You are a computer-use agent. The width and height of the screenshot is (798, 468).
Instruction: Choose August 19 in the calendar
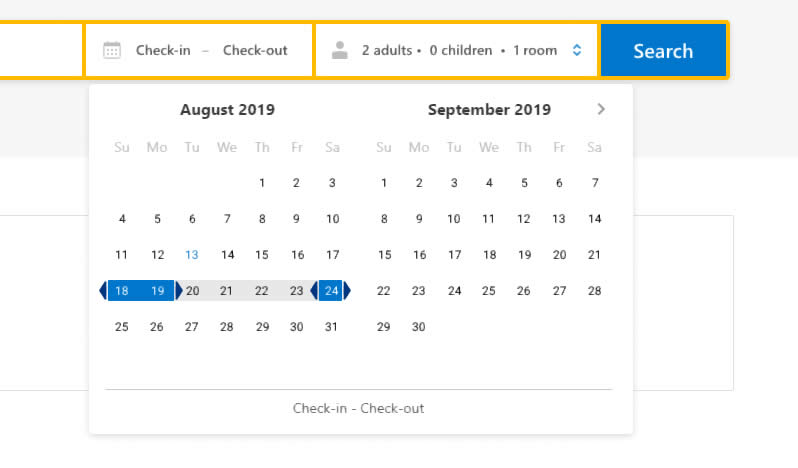(x=157, y=291)
